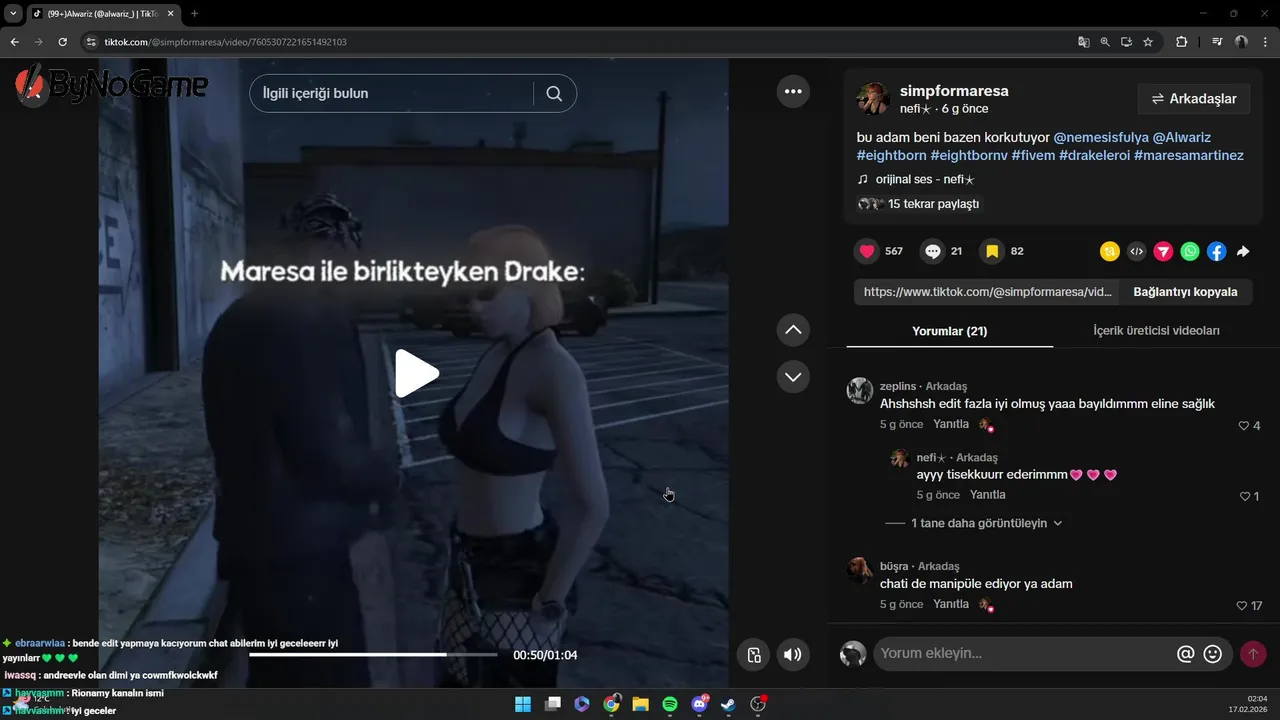This screenshot has height=720, width=1280.
Task: Open more share options arrow
Action: pyautogui.click(x=1243, y=252)
